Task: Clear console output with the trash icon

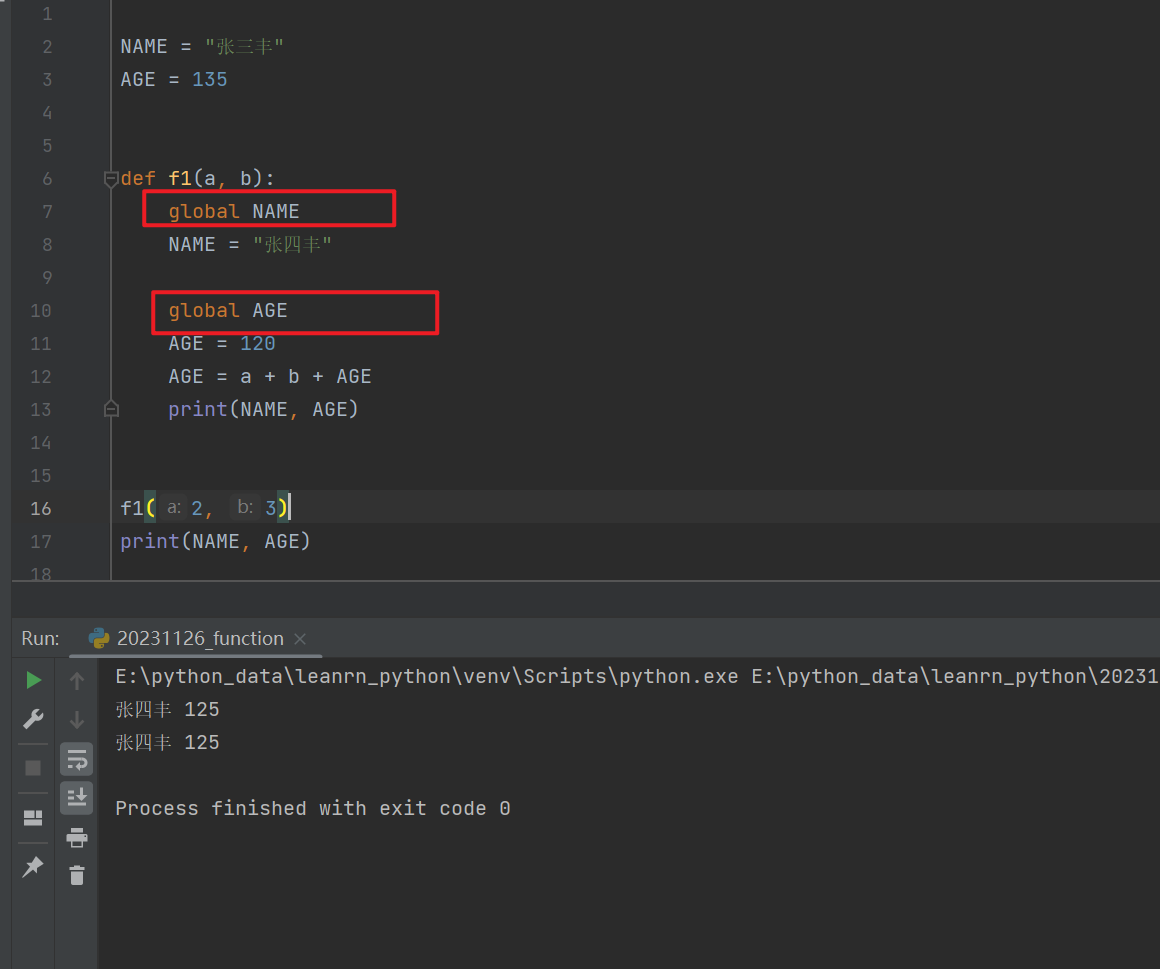Action: click(77, 876)
